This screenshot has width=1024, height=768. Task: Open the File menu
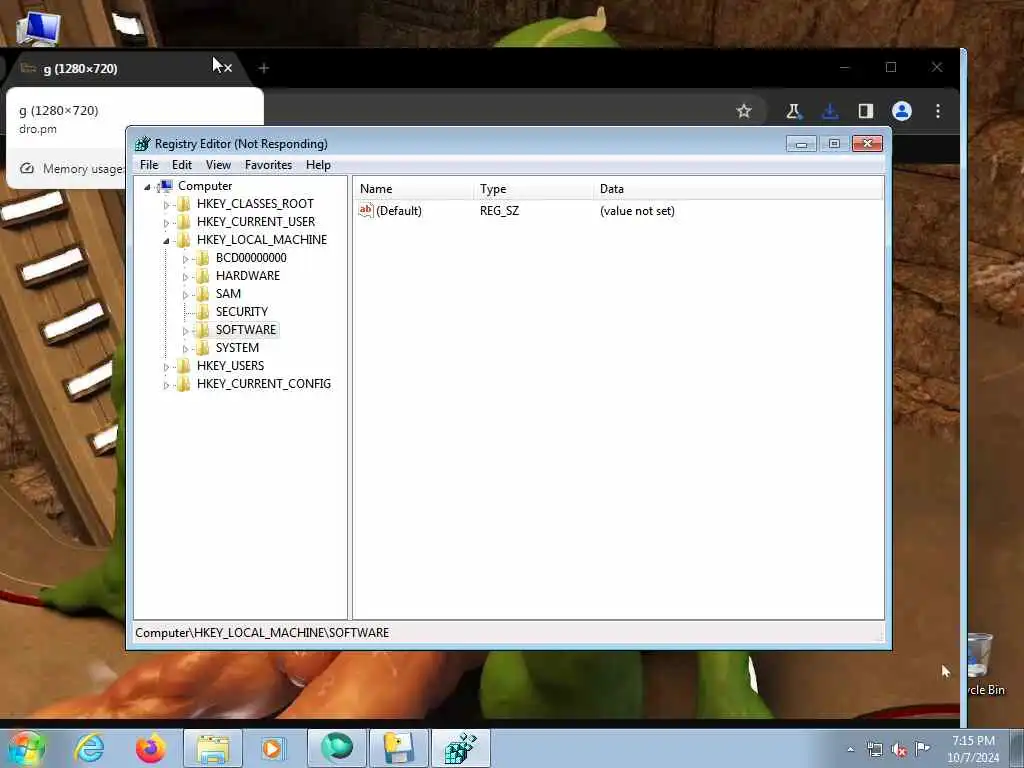point(149,165)
